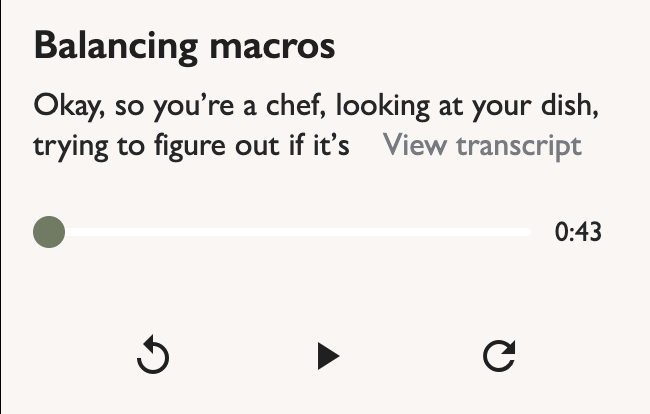Viewport: 650px width, 414px height.
Task: Jump back using the rewind icon
Action: (153, 356)
